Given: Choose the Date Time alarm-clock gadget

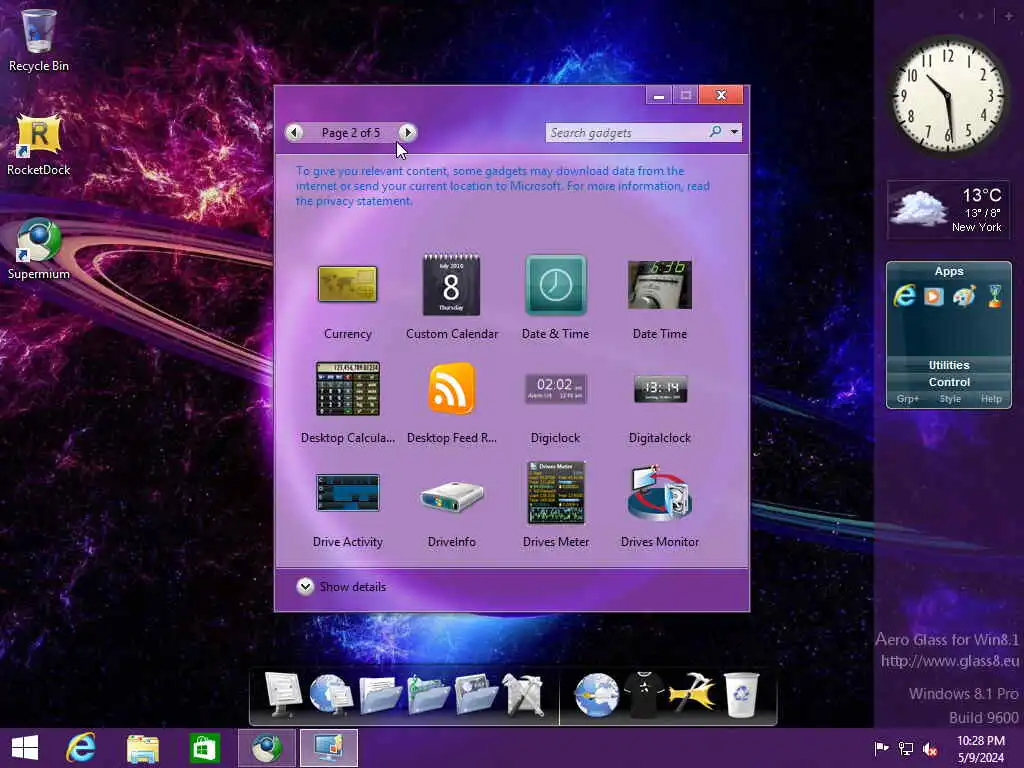Looking at the screenshot, I should (660, 285).
